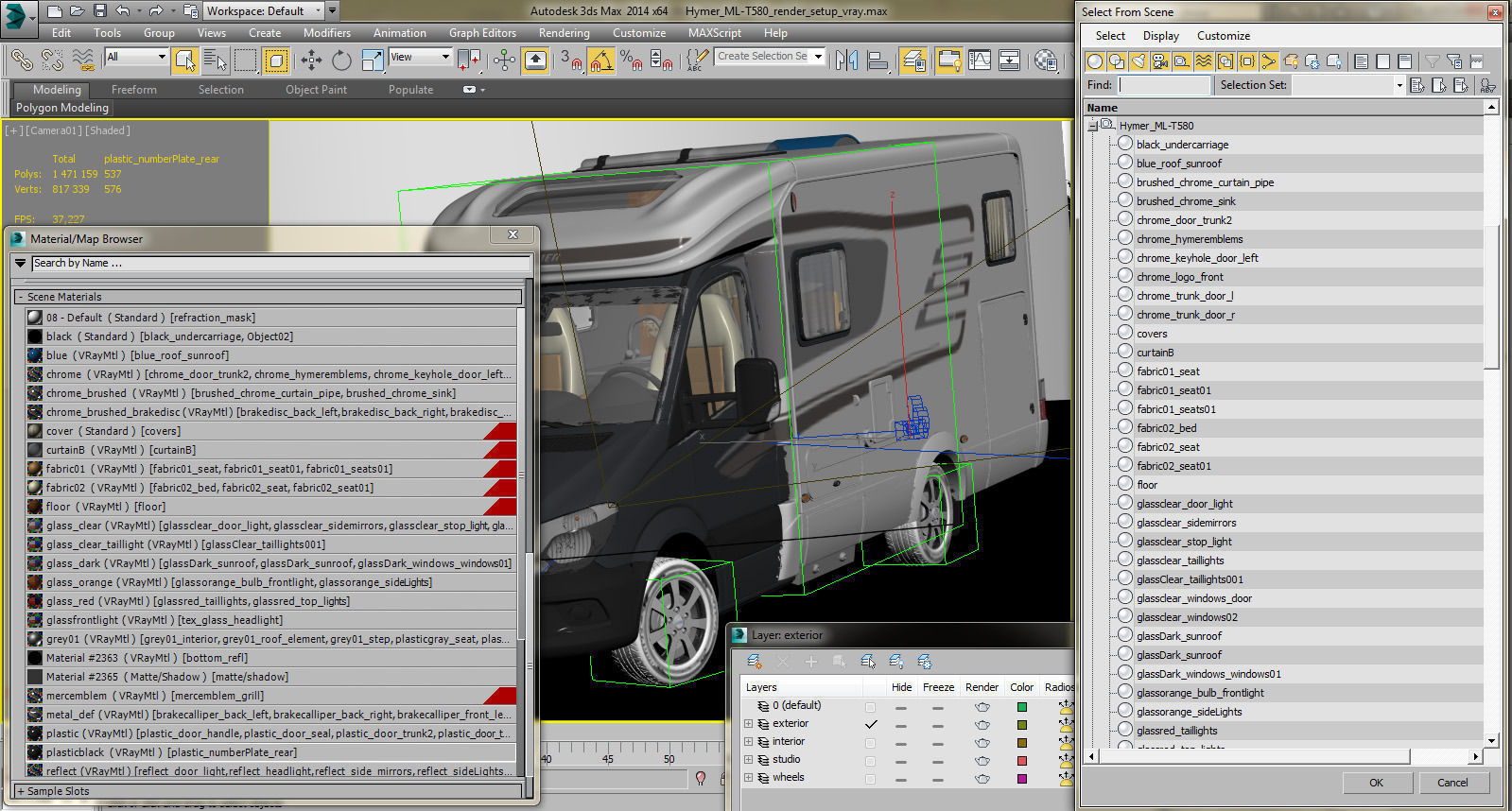Click the Freeze column header in Layer dialog

(x=938, y=687)
